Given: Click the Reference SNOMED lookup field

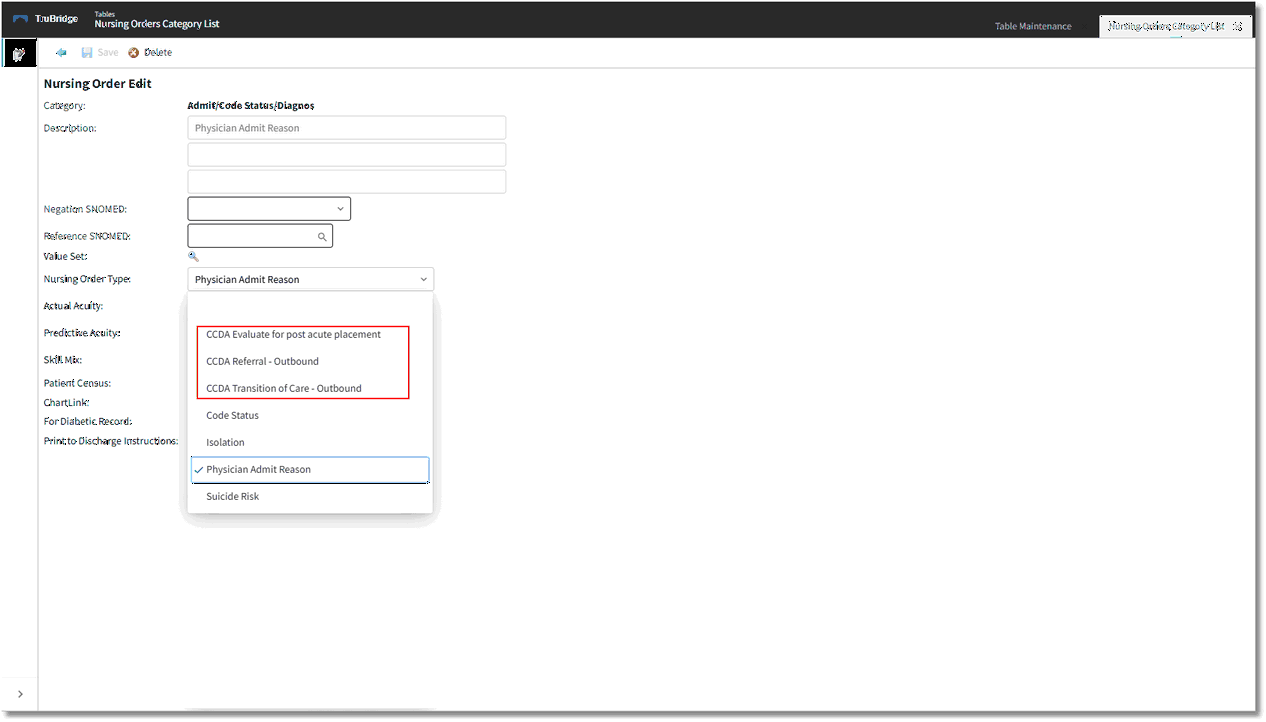Looking at the screenshot, I should [260, 236].
